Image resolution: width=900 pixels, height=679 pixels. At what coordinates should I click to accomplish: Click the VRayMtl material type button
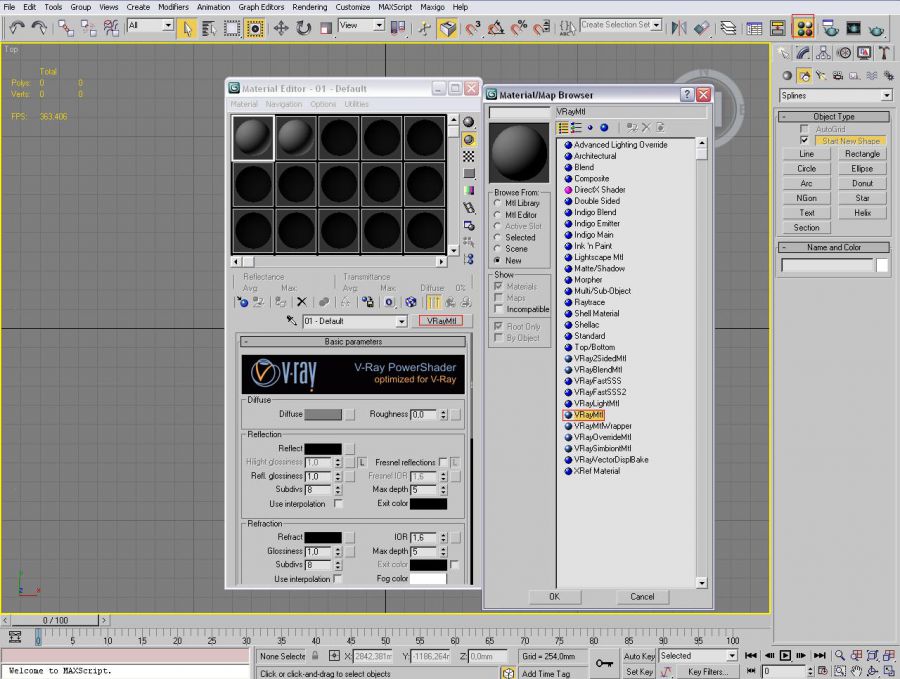[x=441, y=321]
